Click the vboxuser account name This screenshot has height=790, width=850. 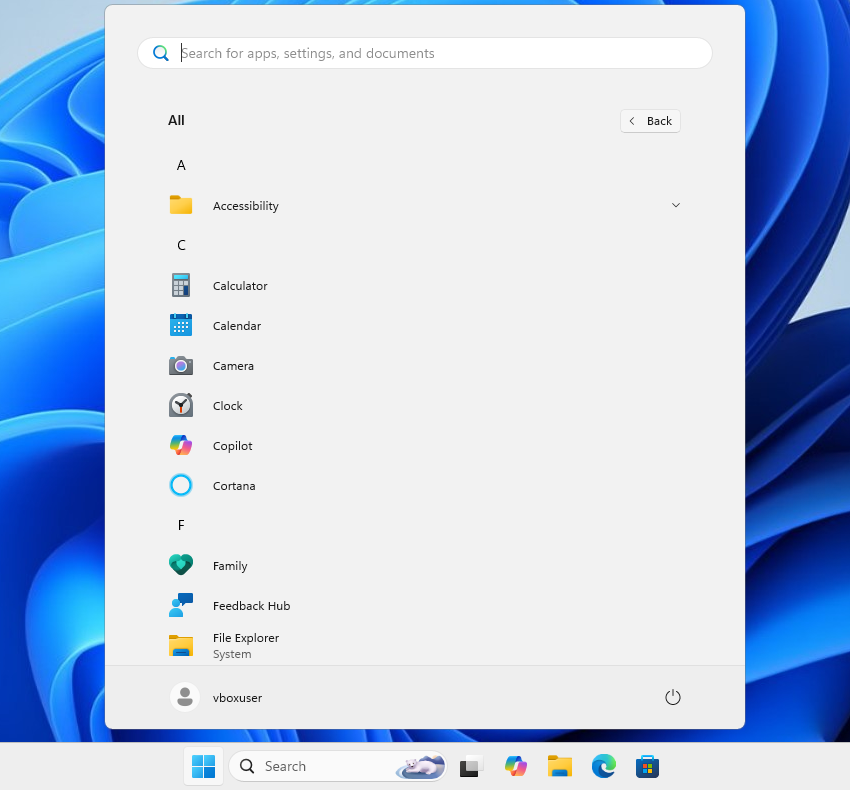pyautogui.click(x=237, y=698)
